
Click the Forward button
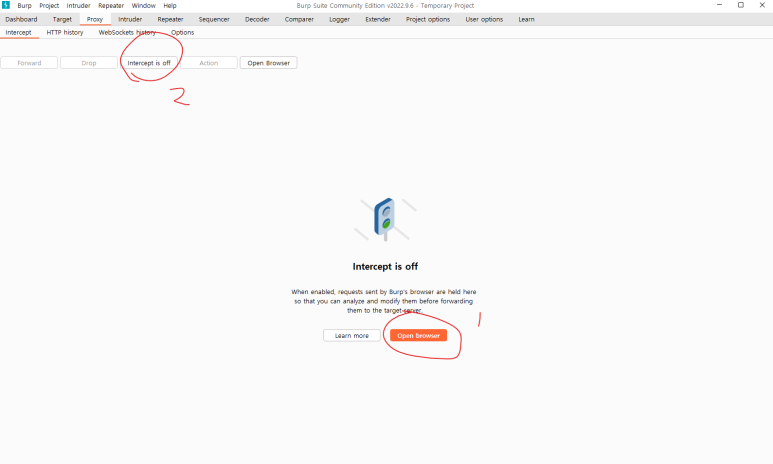(29, 63)
